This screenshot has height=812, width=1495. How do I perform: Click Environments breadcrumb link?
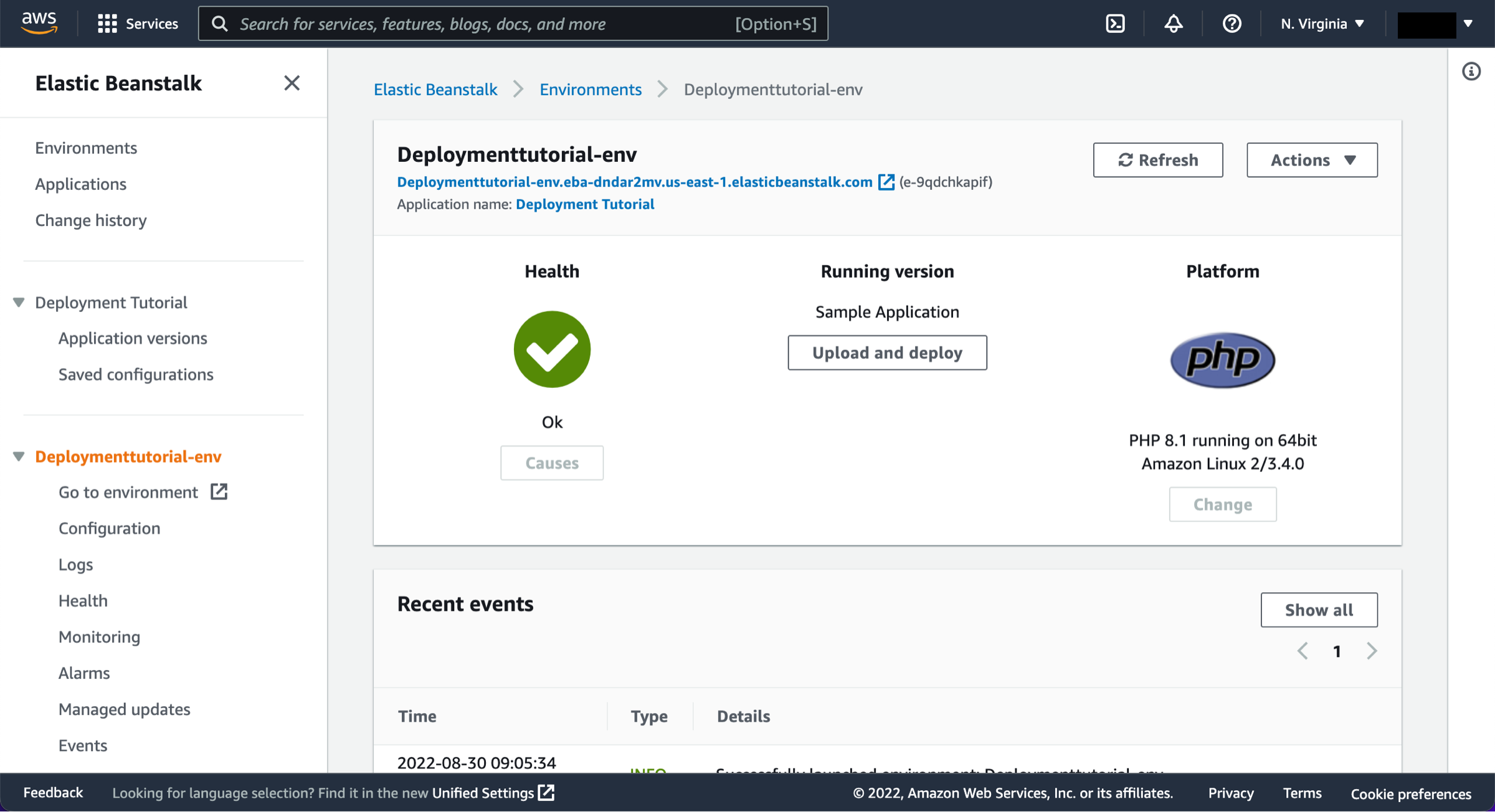pyautogui.click(x=591, y=89)
